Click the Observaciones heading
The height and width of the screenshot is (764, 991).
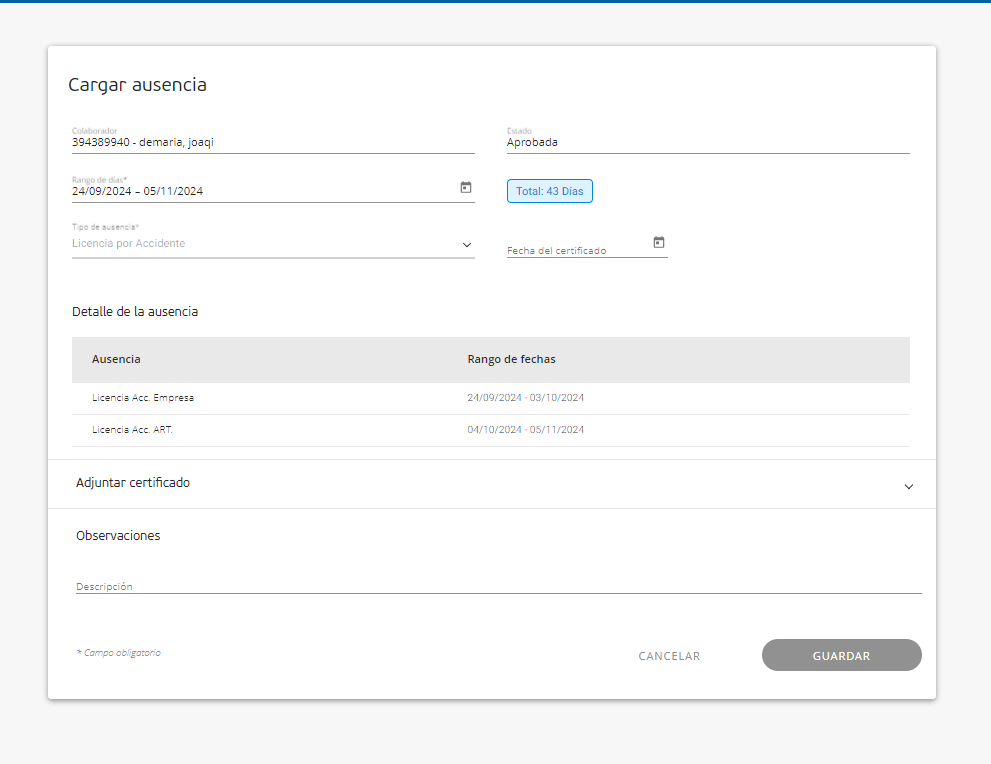[x=118, y=536]
